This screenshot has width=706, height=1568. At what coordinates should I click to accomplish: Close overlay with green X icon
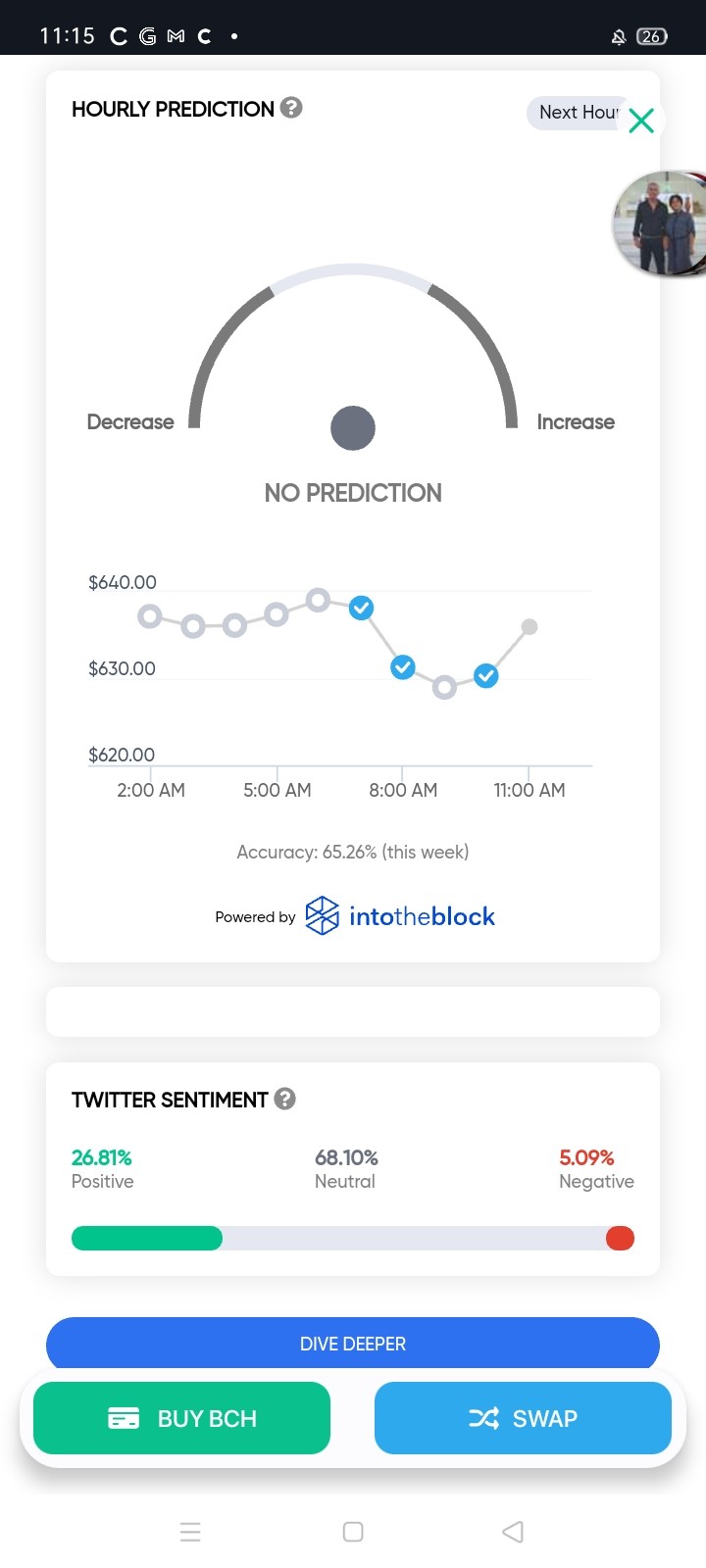point(641,121)
